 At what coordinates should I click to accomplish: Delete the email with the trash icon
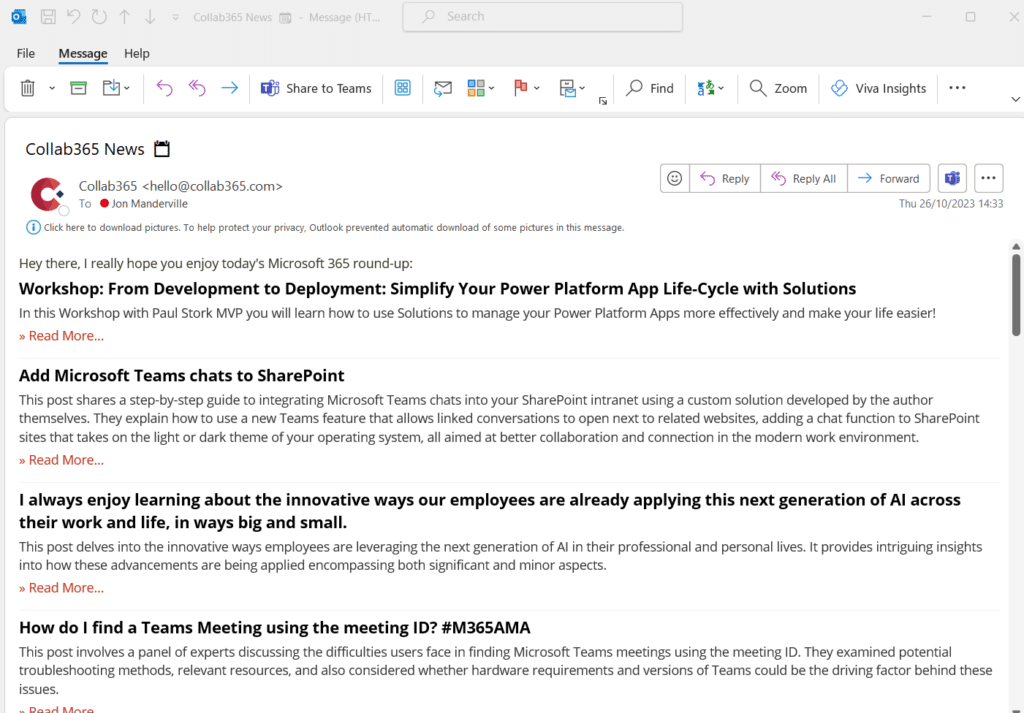coord(27,88)
